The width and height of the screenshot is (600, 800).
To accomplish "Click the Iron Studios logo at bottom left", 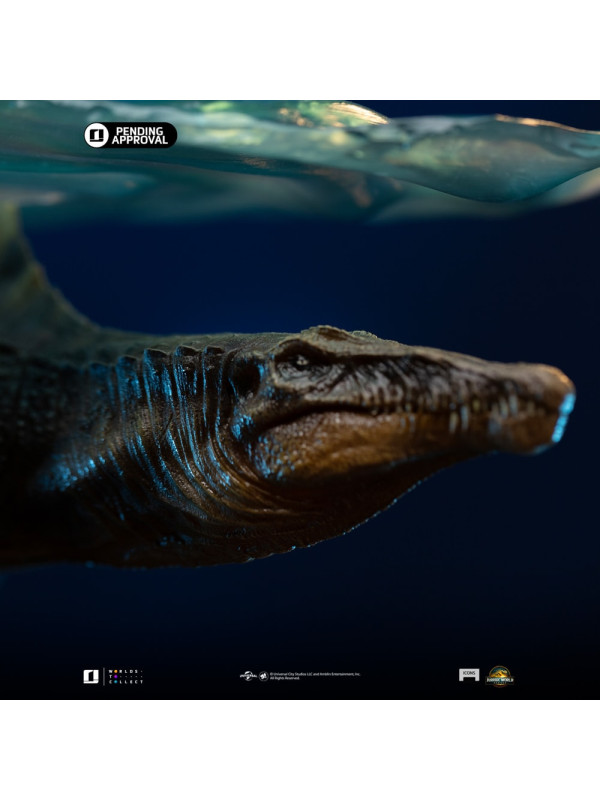I will [x=91, y=677].
